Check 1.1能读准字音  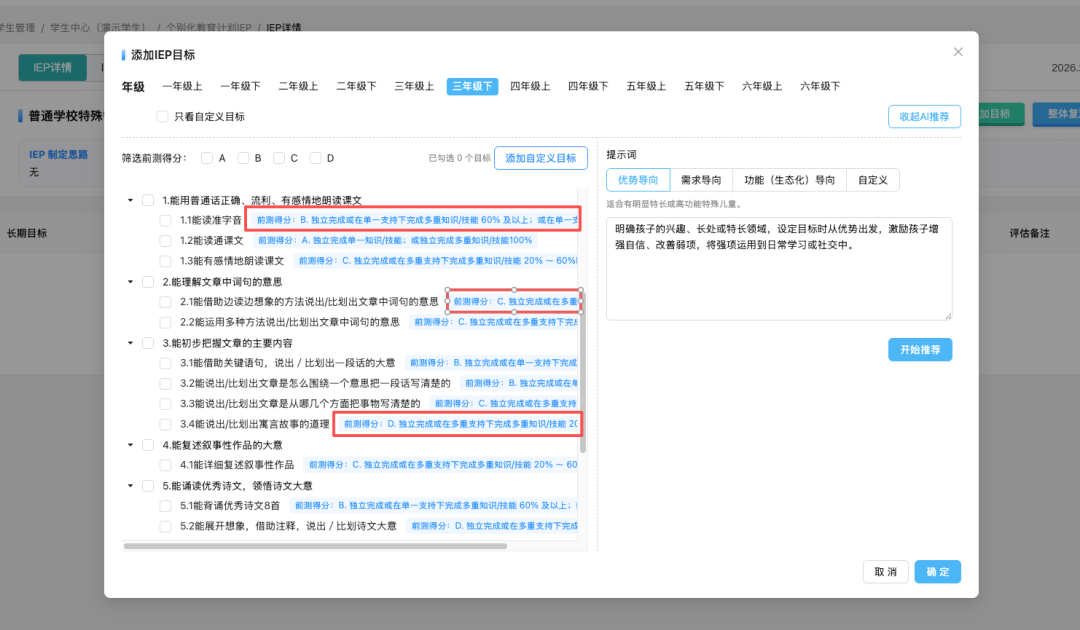(165, 220)
